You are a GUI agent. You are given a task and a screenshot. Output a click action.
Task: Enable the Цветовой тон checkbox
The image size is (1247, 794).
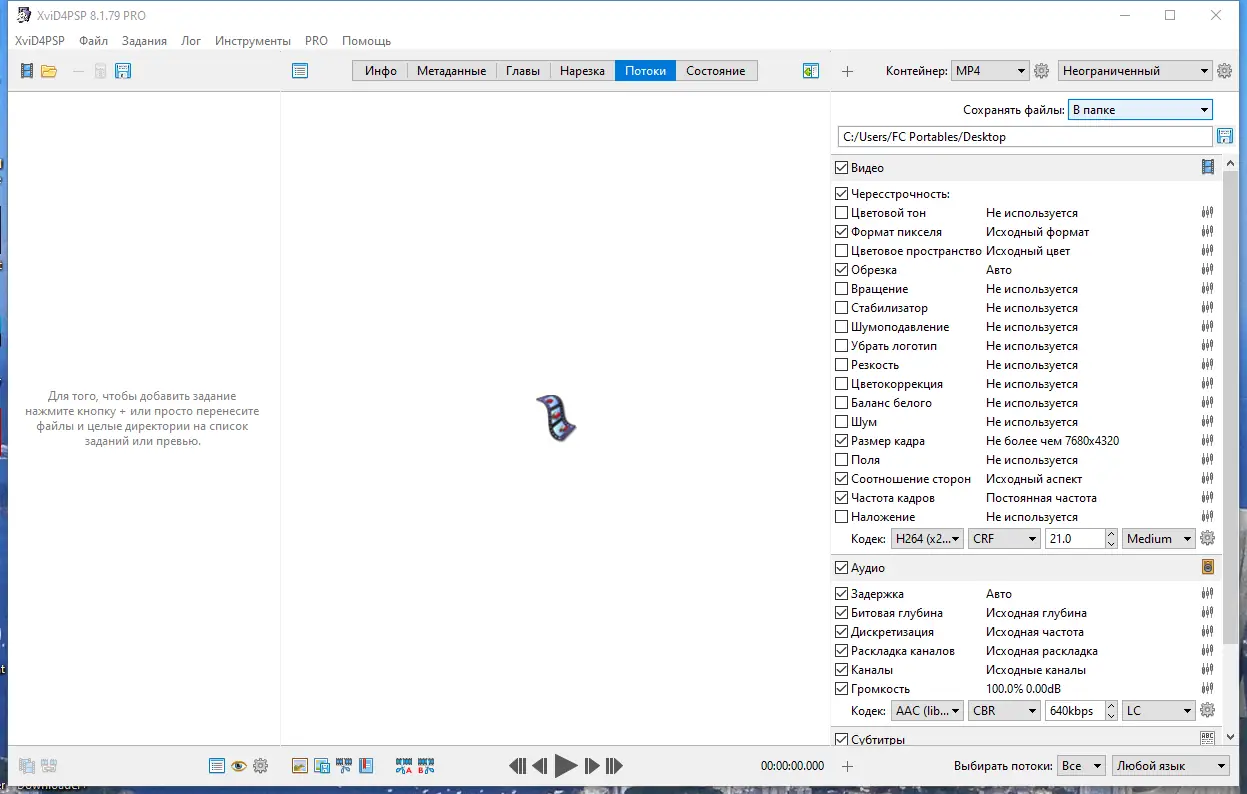[841, 213]
